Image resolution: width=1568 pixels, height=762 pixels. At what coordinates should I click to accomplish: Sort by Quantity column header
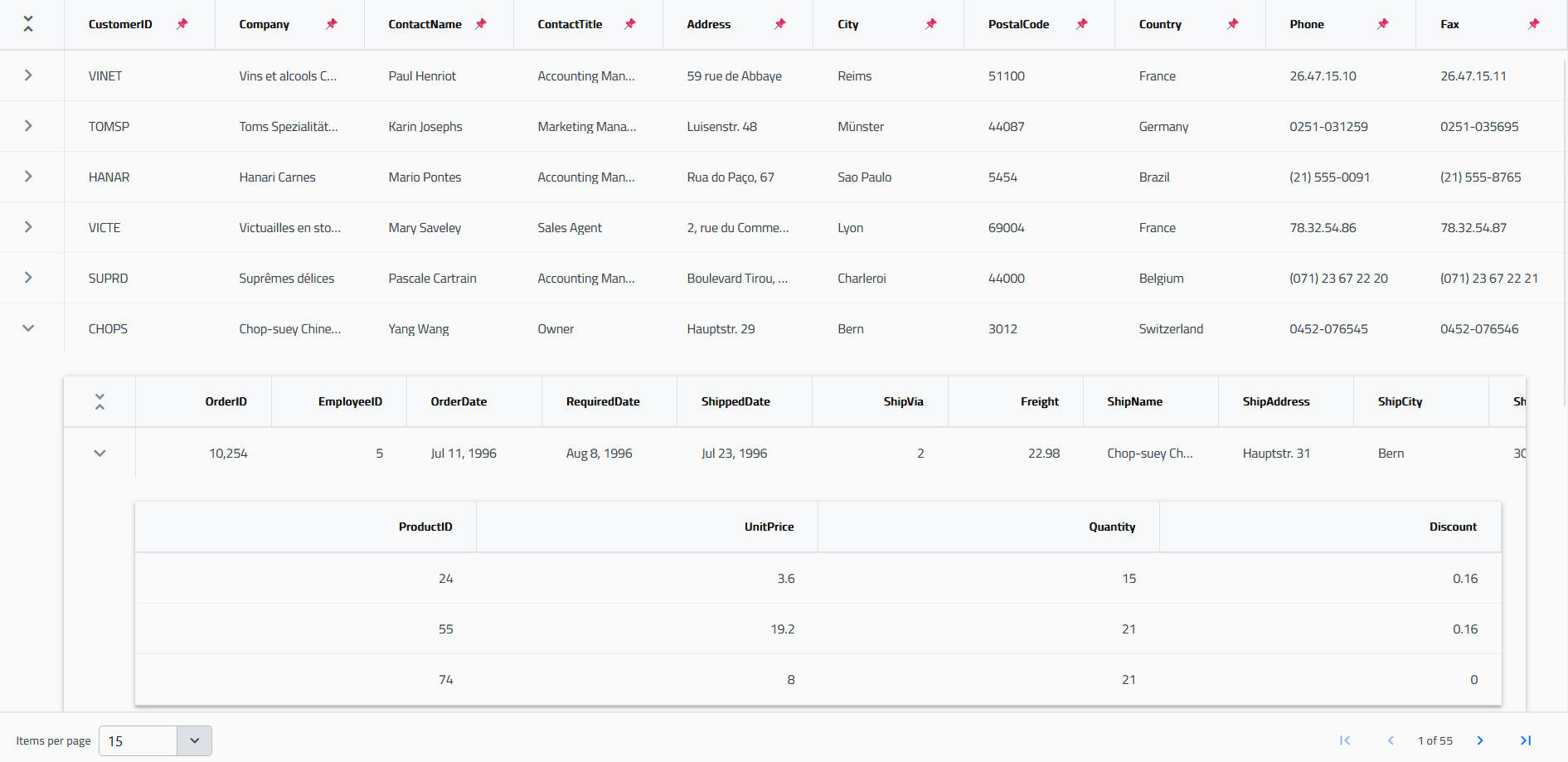(x=1112, y=527)
